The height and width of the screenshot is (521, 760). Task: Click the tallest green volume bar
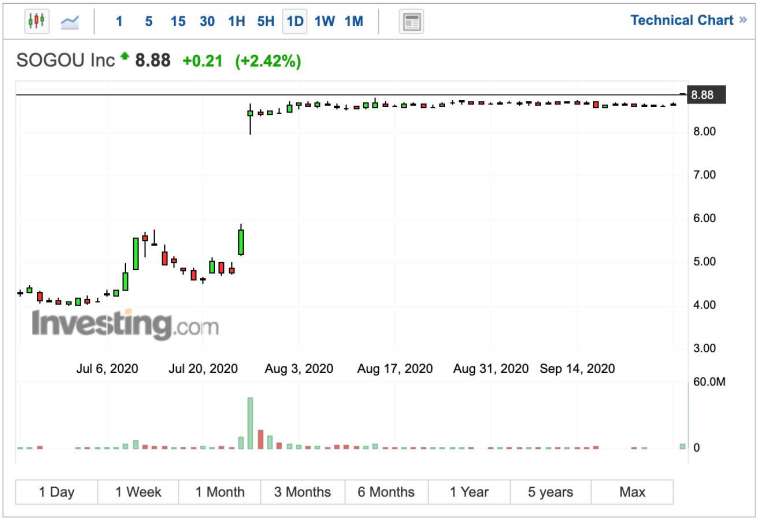click(x=250, y=423)
